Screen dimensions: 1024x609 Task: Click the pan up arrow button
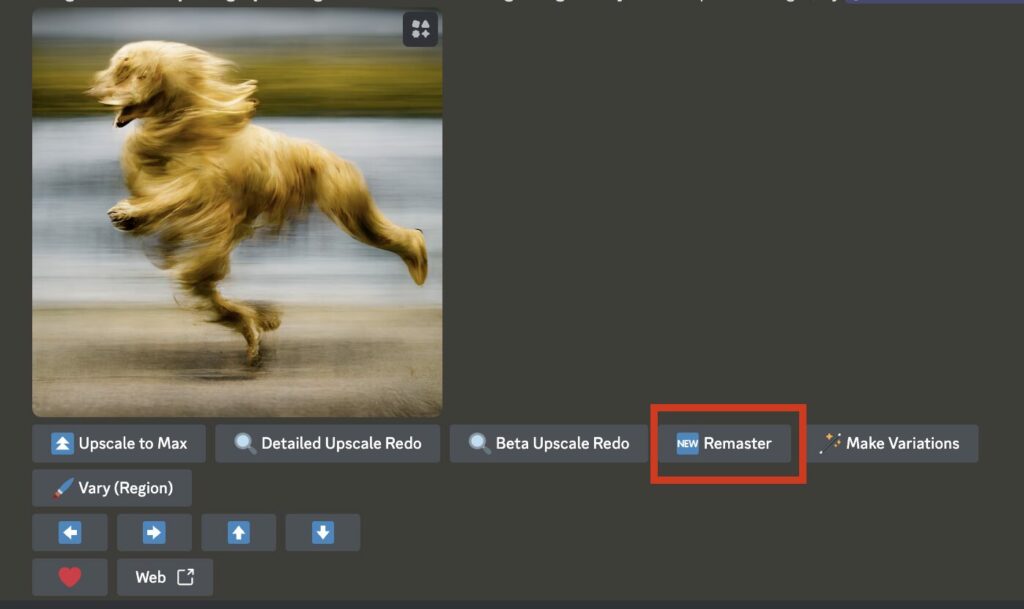click(238, 533)
